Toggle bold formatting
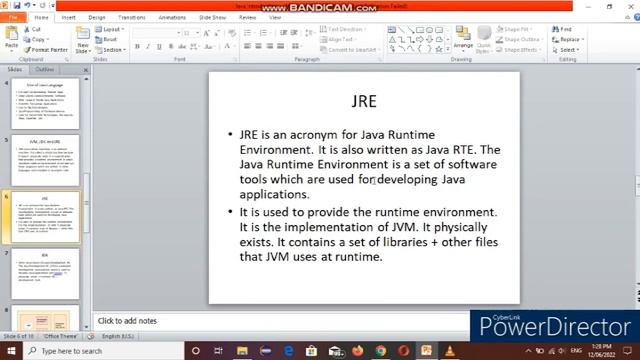This screenshot has width=640, height=360. (137, 47)
